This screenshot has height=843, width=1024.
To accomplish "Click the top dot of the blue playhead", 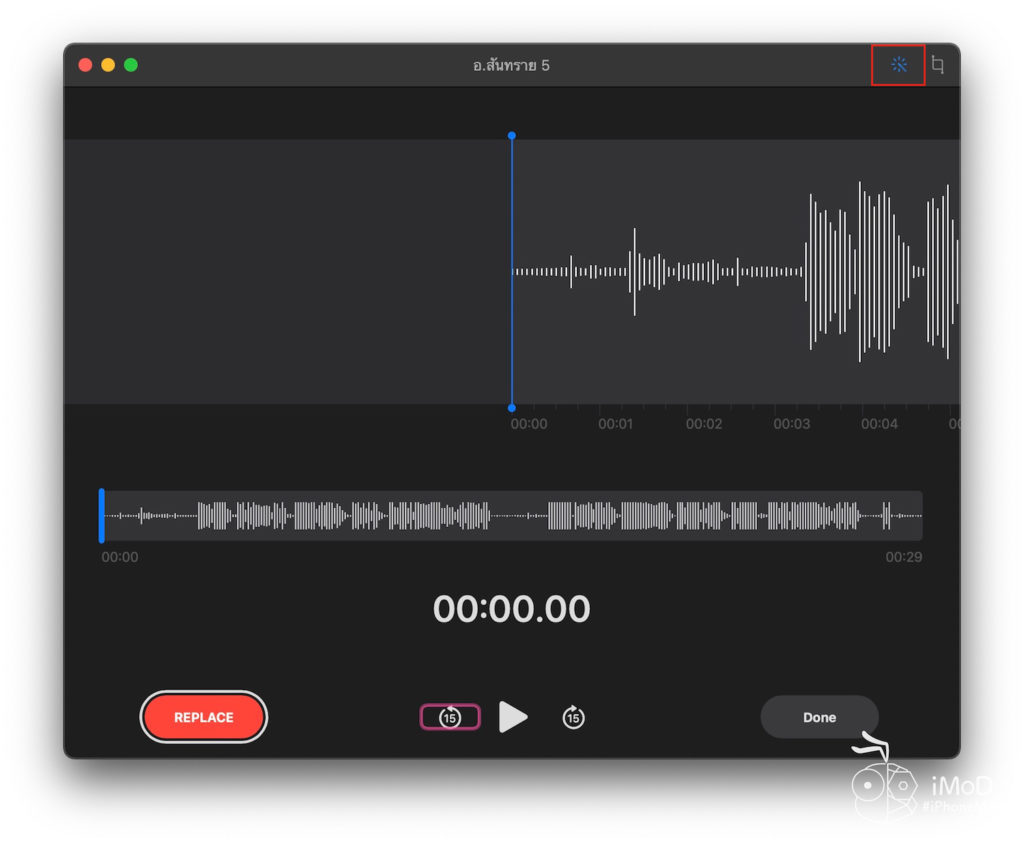I will [512, 135].
